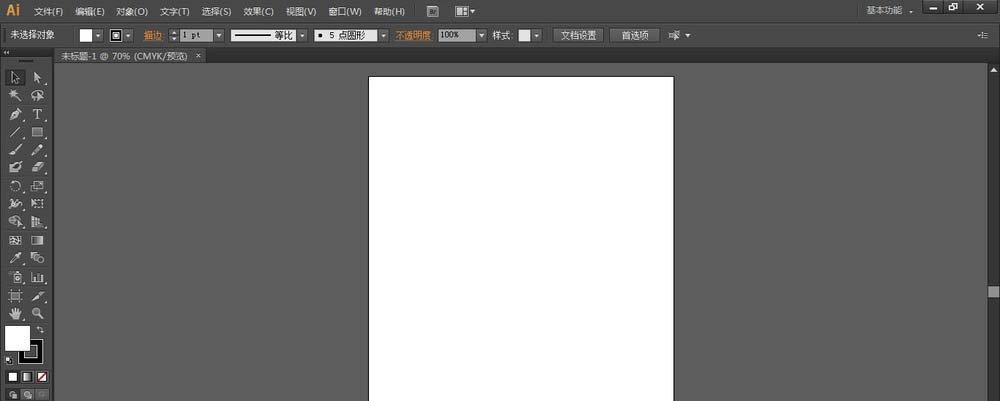Select the Pen tool
Image resolution: width=1000 pixels, height=401 pixels.
[16, 114]
